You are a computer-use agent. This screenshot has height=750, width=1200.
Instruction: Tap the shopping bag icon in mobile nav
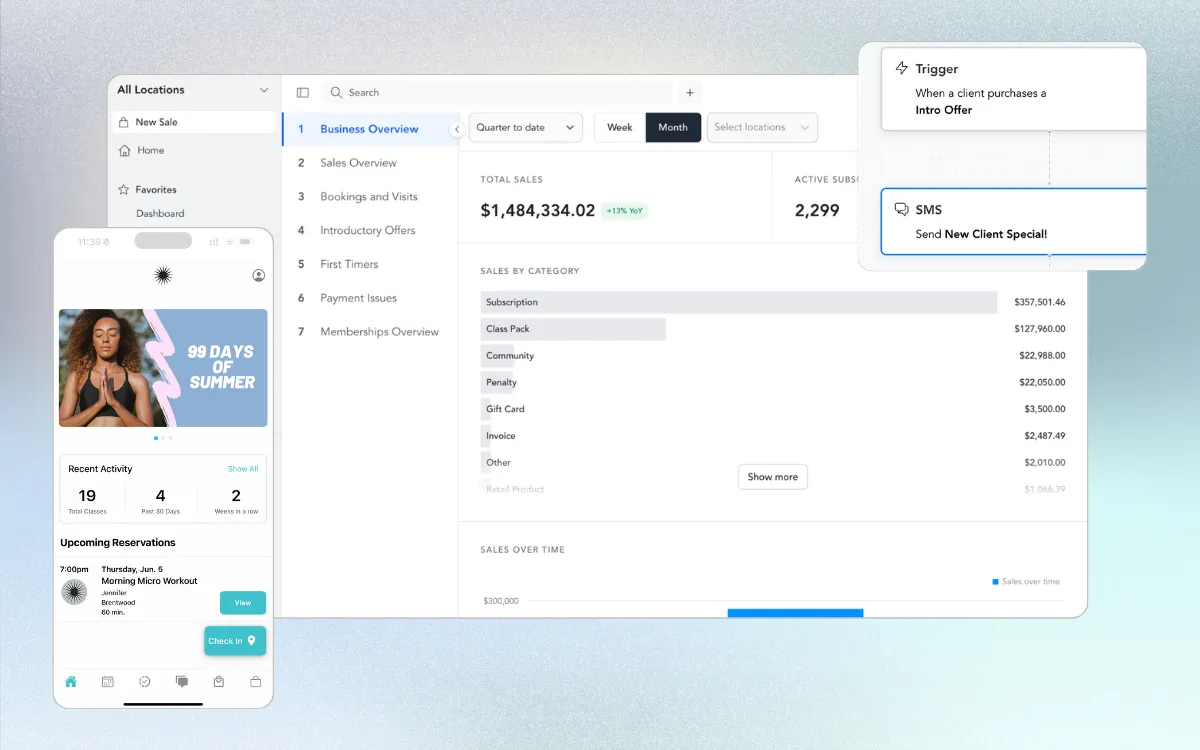pyautogui.click(x=219, y=682)
